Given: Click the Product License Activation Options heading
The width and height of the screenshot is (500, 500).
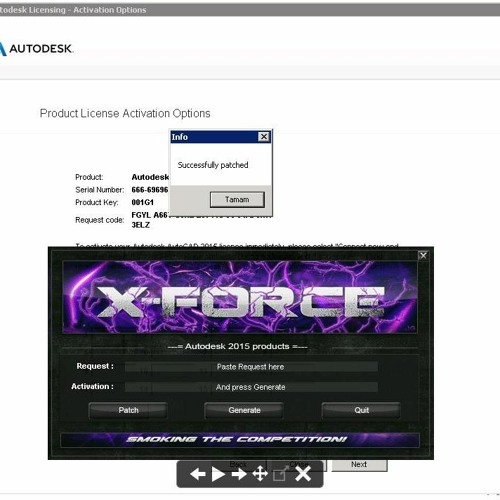Looking at the screenshot, I should [125, 113].
